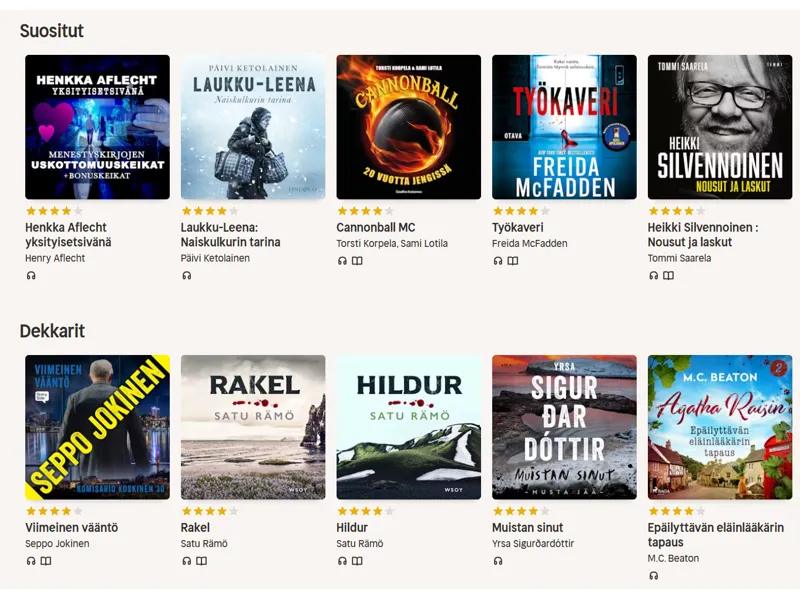Click headphones icon under Epäilyttävän eläinlääkärin tapaus
The image size is (800, 600).
click(x=654, y=576)
